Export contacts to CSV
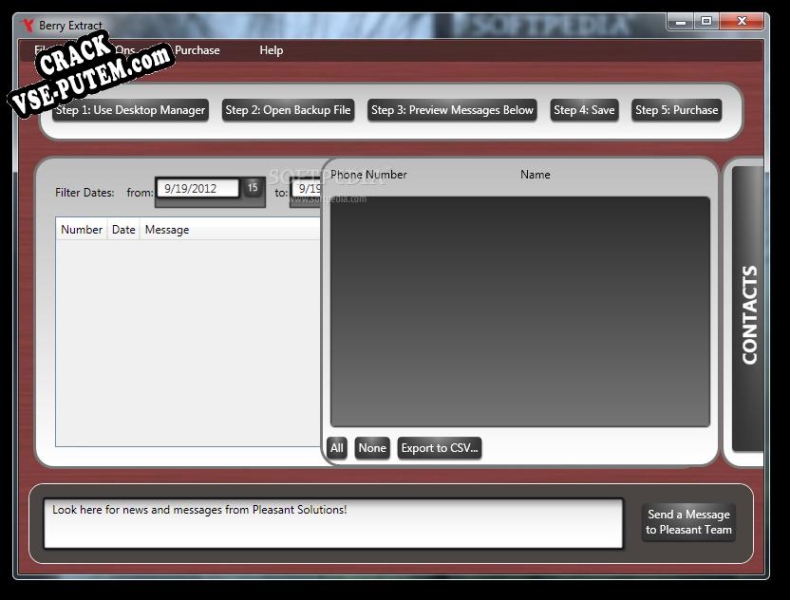The image size is (790, 600). tap(439, 448)
